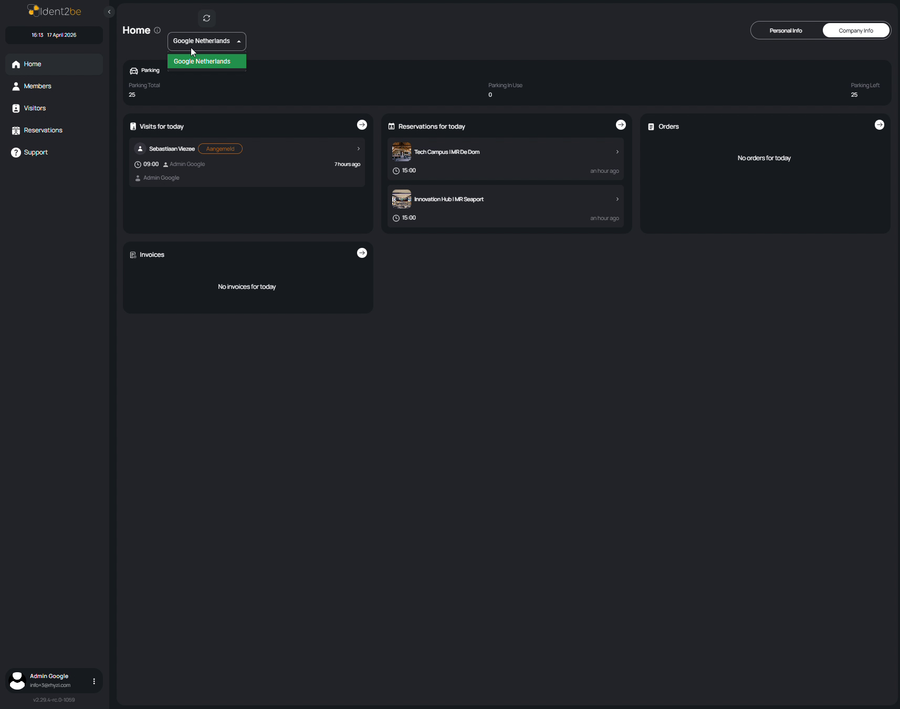The width and height of the screenshot is (900, 709).
Task: Go to Members in the sidebar
Action: coord(37,87)
